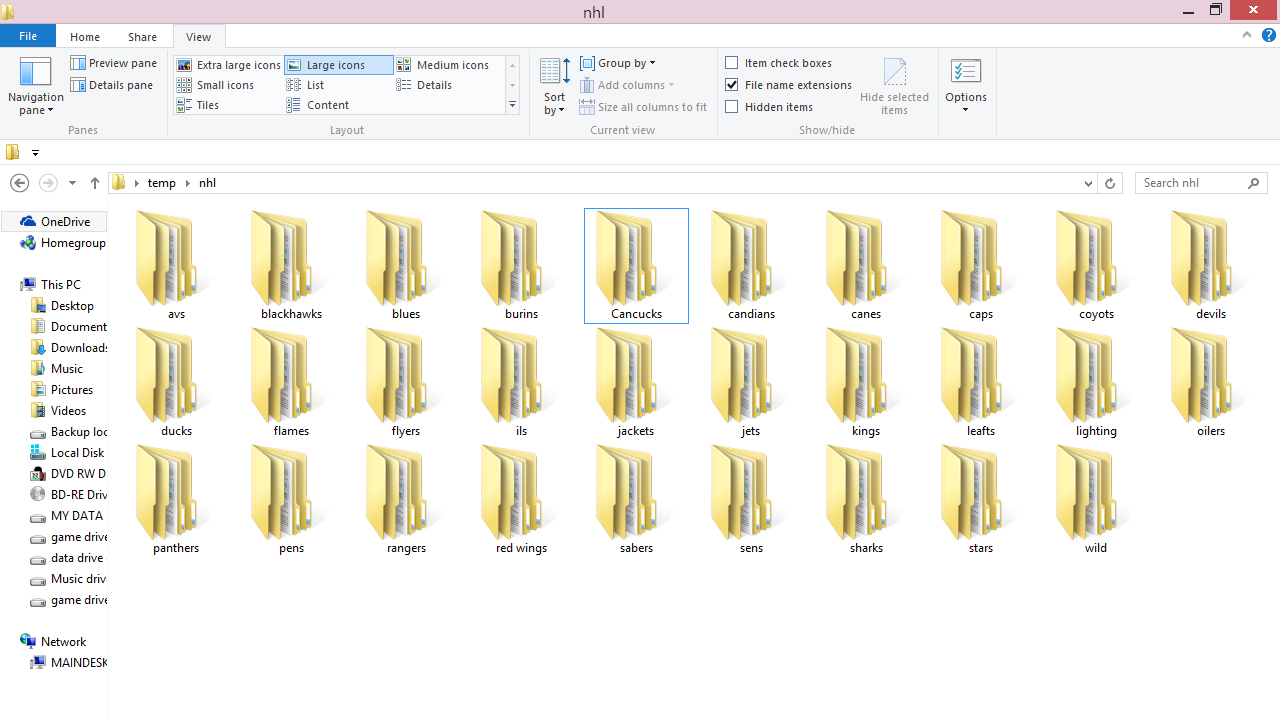Select the Cancucks folder
The width and height of the screenshot is (1280, 720).
tap(636, 265)
